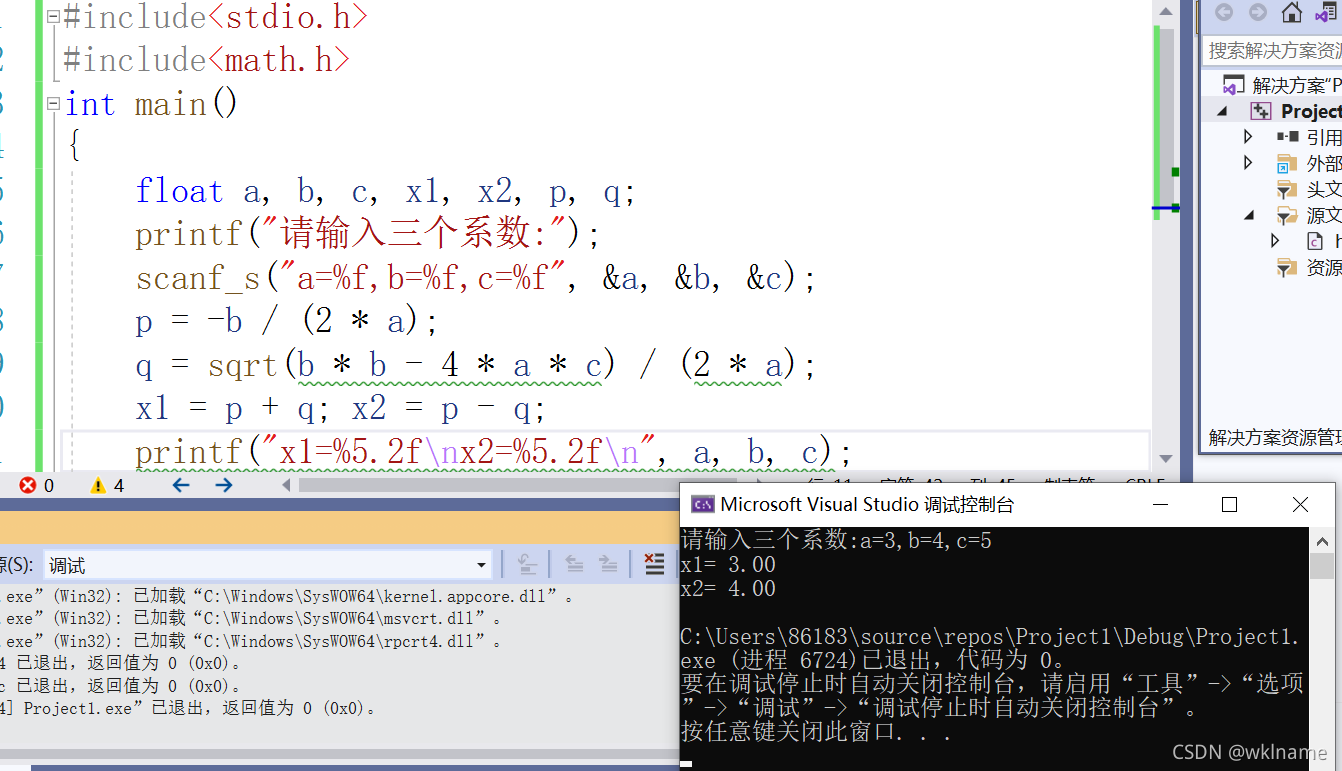This screenshot has width=1342, height=771.
Task: Click the float variable declaration line
Action: pyautogui.click(x=386, y=192)
